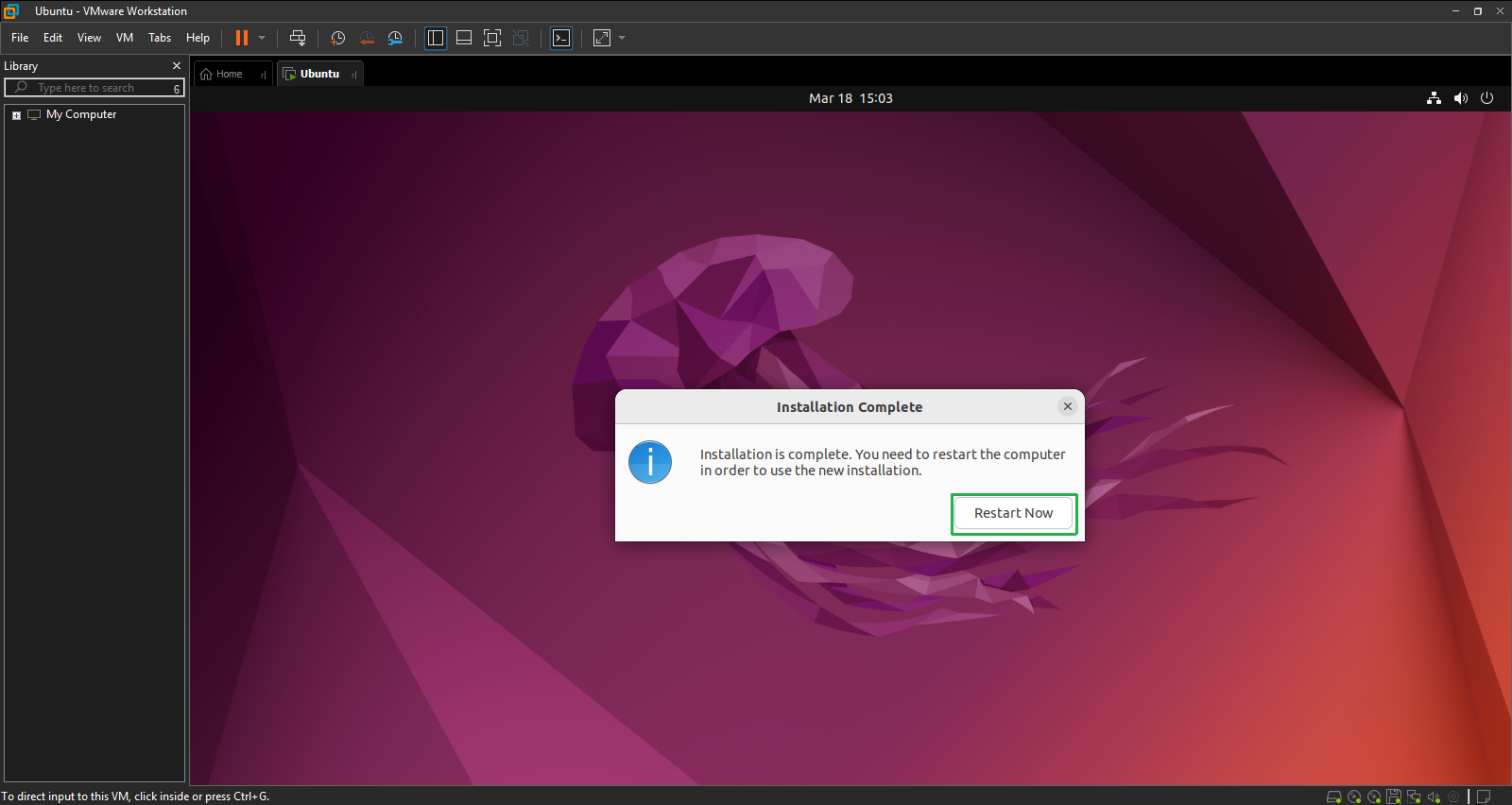Open the Help menu
This screenshot has width=1512, height=805.
(198, 38)
